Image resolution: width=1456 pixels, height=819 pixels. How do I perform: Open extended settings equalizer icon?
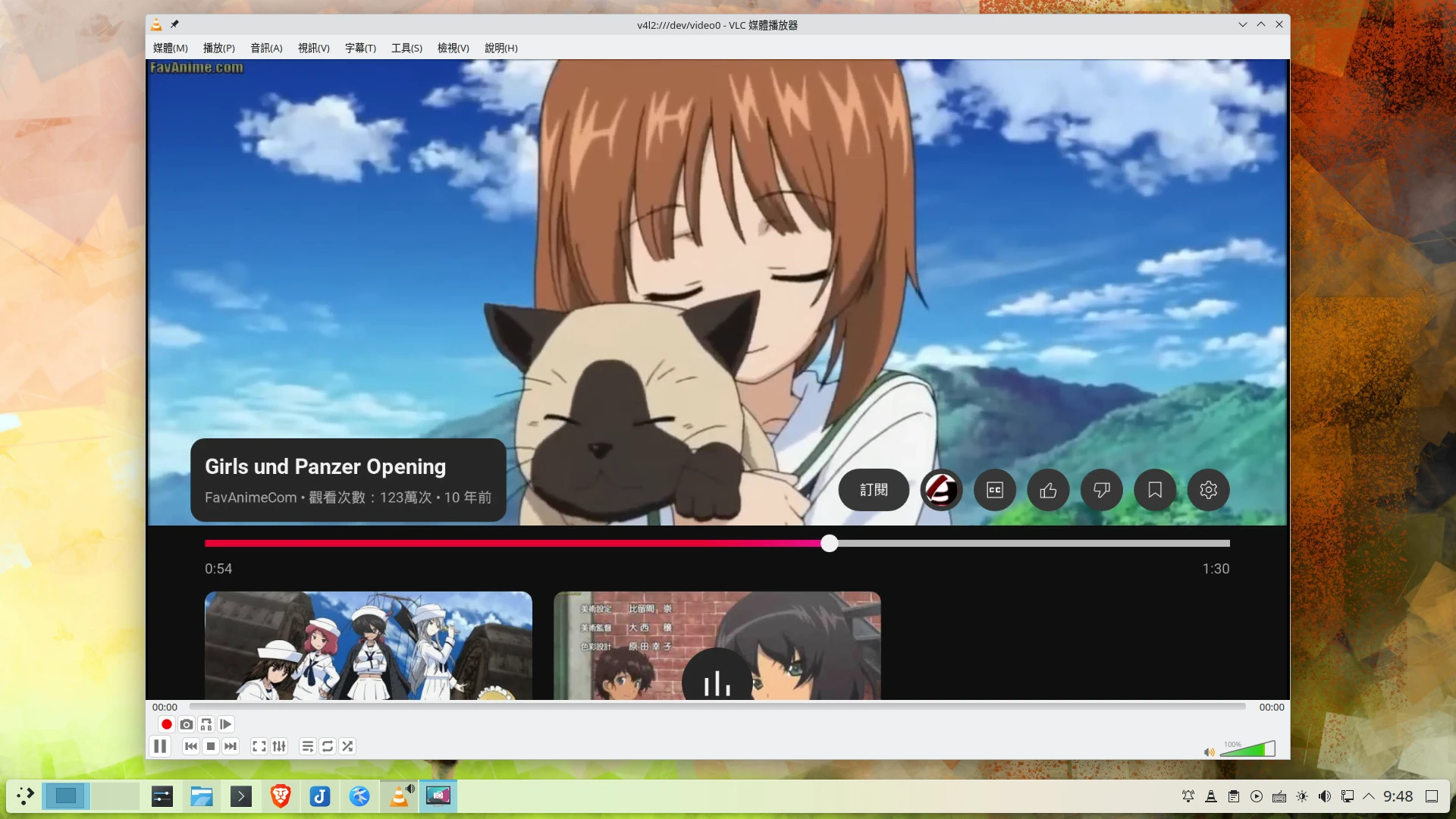pyautogui.click(x=279, y=746)
